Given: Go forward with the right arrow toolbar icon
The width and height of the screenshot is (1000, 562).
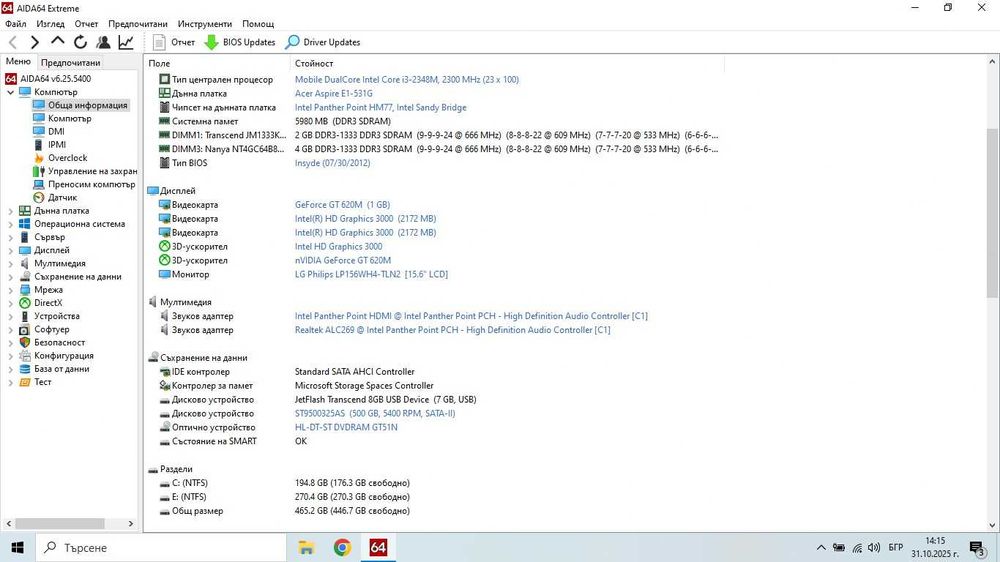Looking at the screenshot, I should coord(34,42).
